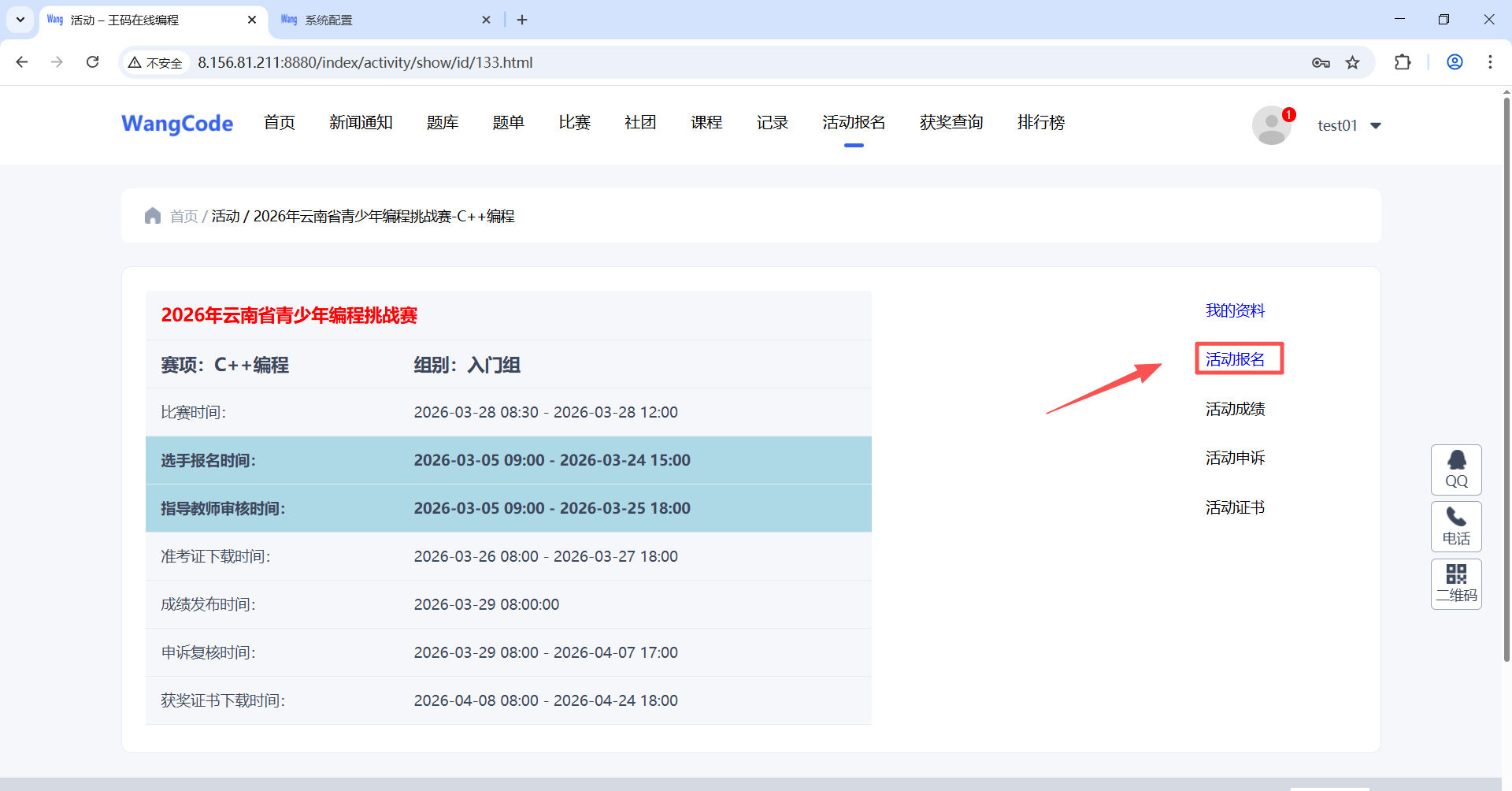This screenshot has height=791, width=1512.
Task: Click the user avatar with notification badge
Action: [1272, 125]
